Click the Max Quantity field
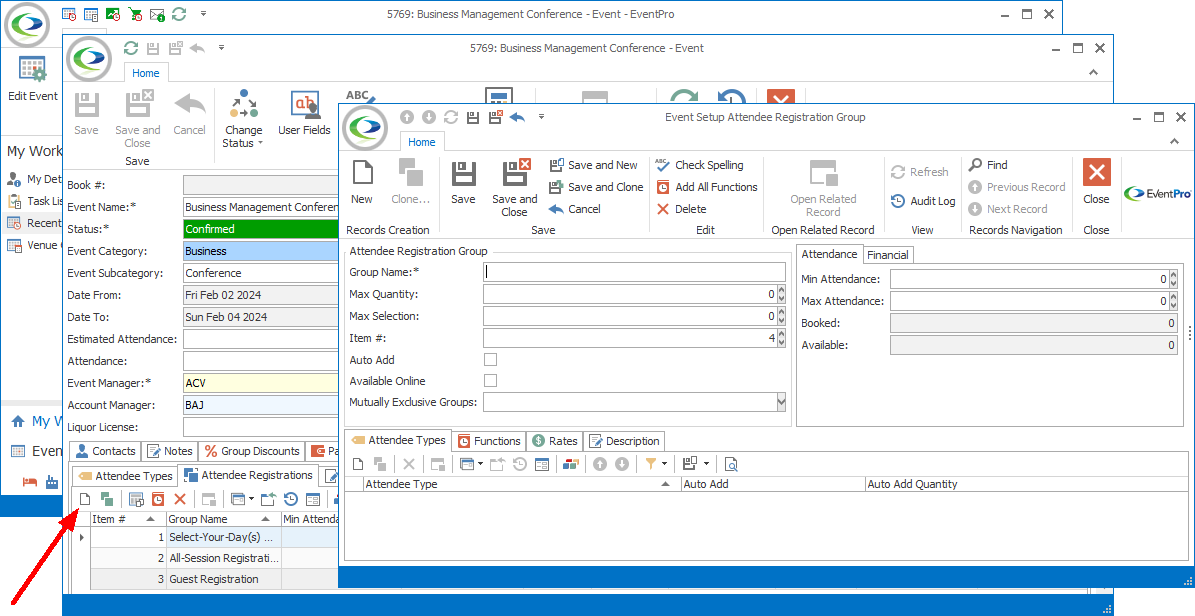Screen dimensions: 1195x616 click(x=630, y=294)
